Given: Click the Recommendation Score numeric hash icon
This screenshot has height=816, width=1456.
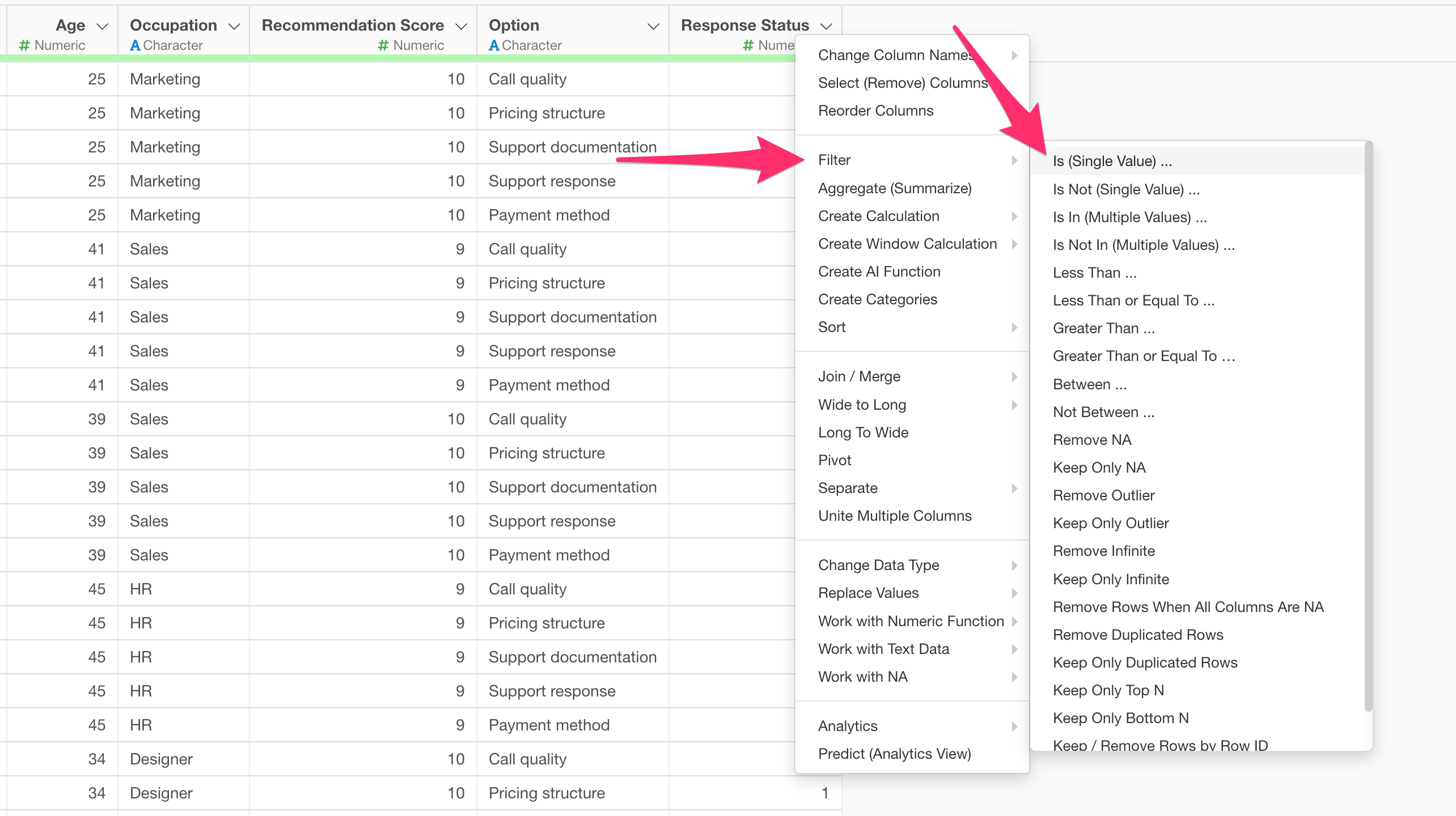Looking at the screenshot, I should point(384,45).
